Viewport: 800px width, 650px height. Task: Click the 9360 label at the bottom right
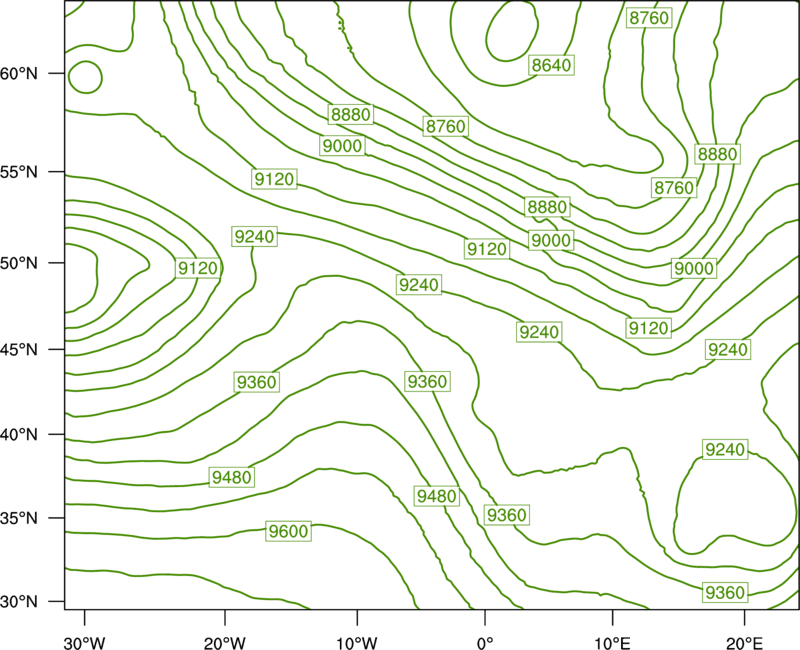pos(725,592)
